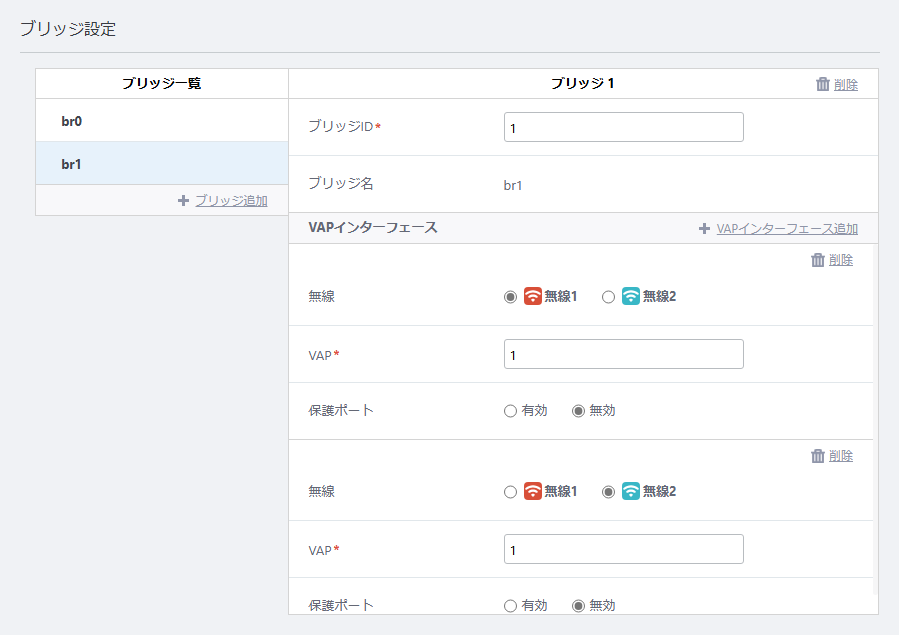Focus the ブリッジID input field
Viewport: 899px width, 635px height.
(x=624, y=127)
